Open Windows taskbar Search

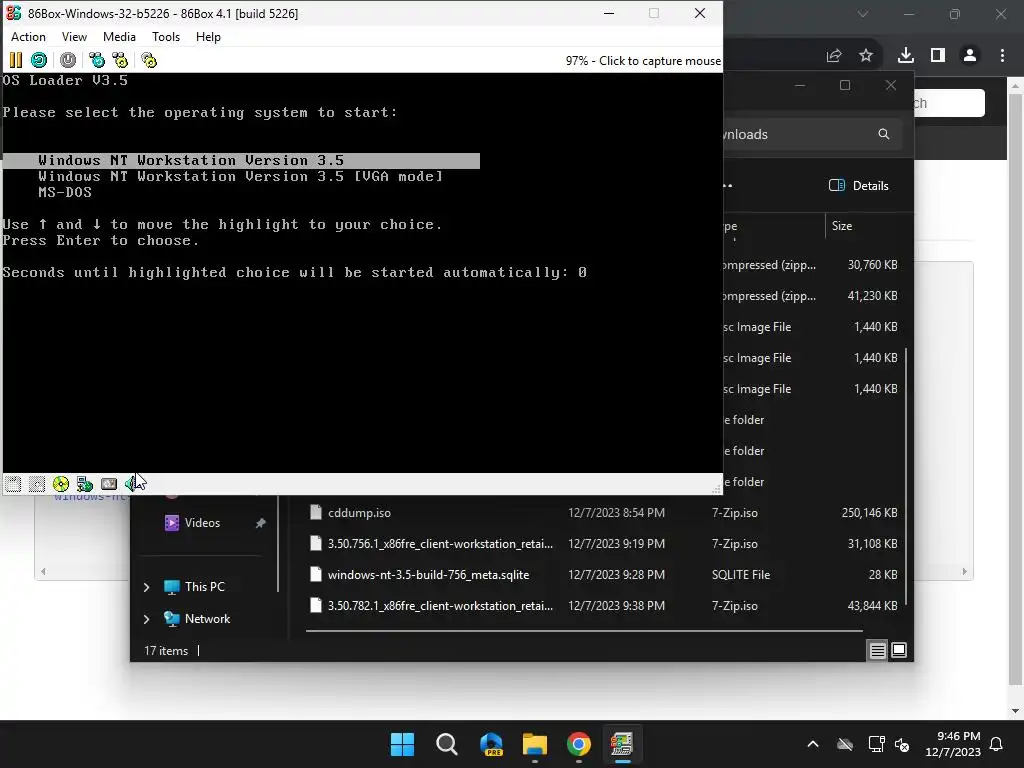(x=447, y=744)
